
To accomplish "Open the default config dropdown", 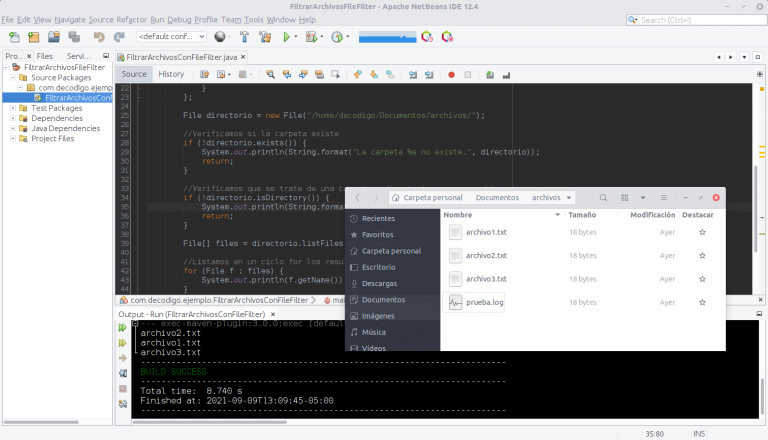I will tap(171, 37).
